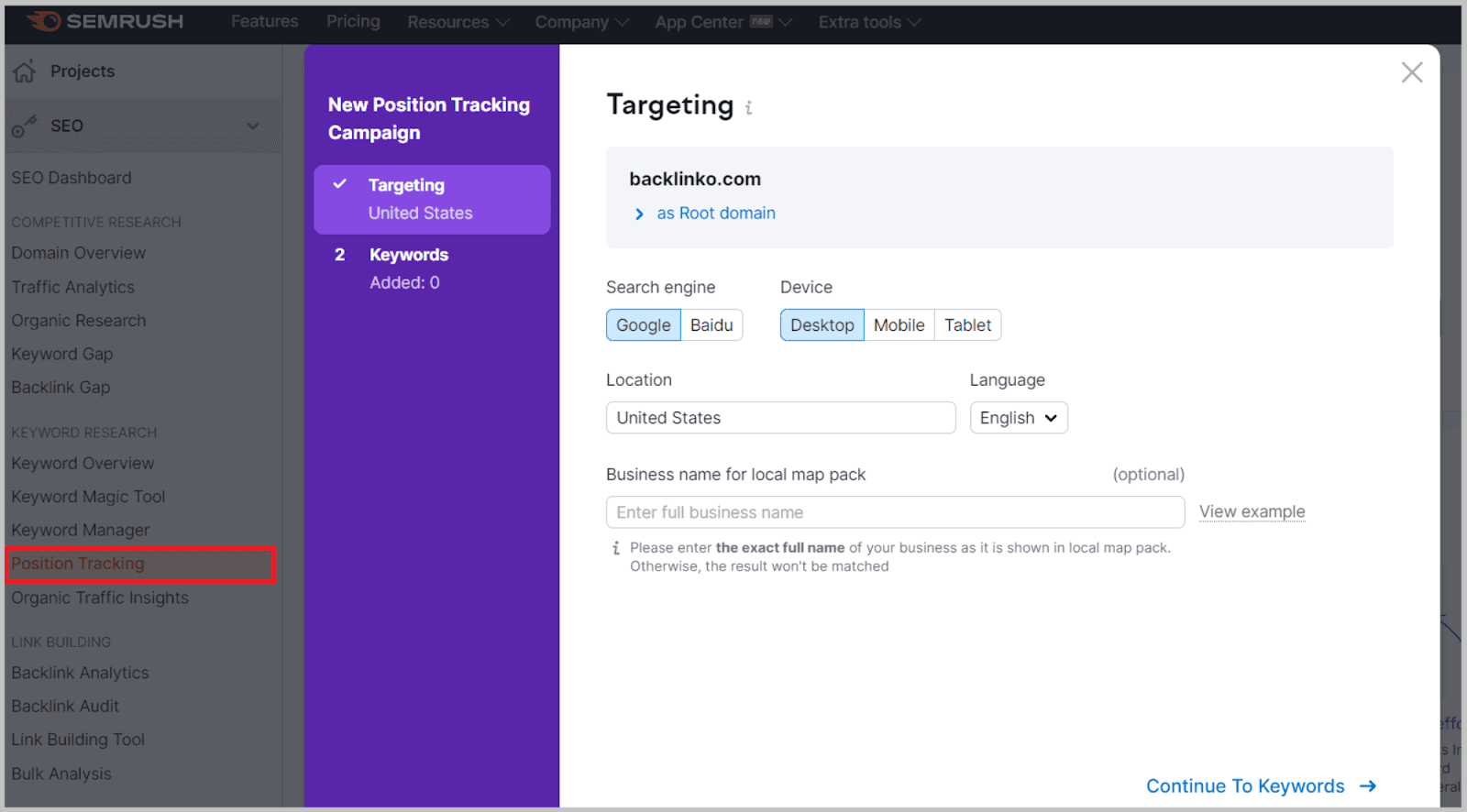Open Keyword Gap
1467x812 pixels.
[x=62, y=354]
